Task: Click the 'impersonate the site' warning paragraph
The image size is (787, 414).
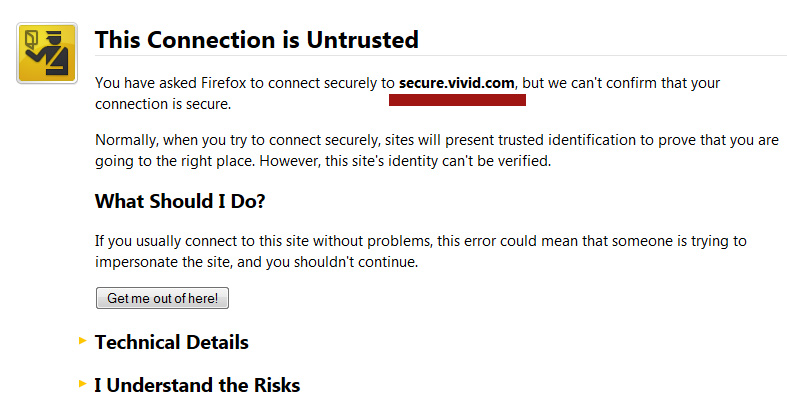Action: tap(421, 251)
